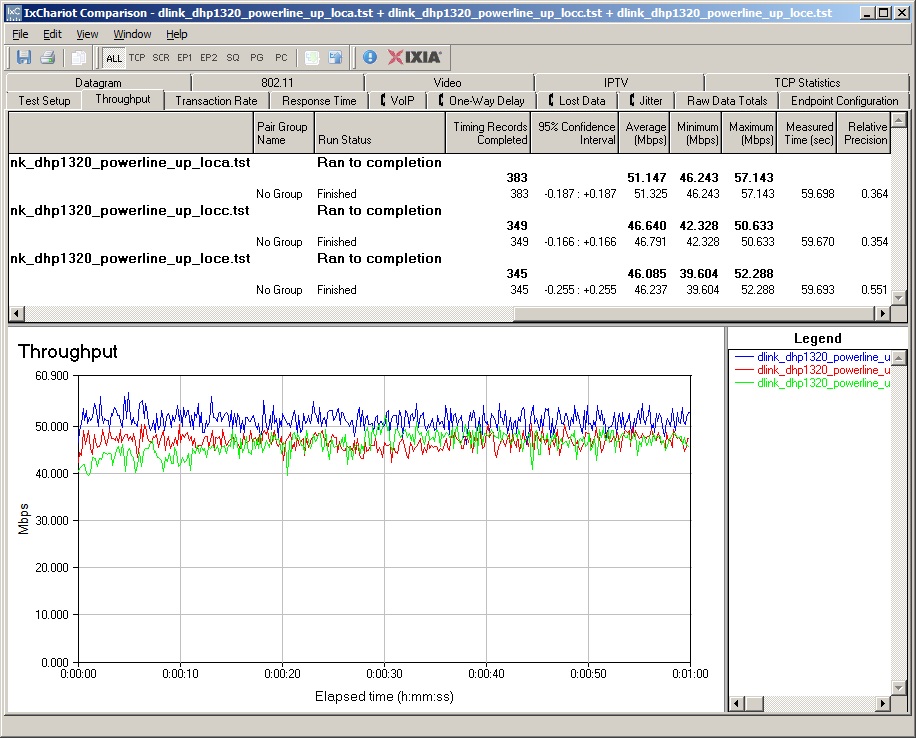Switch to the 802.11 tab

pos(277,82)
